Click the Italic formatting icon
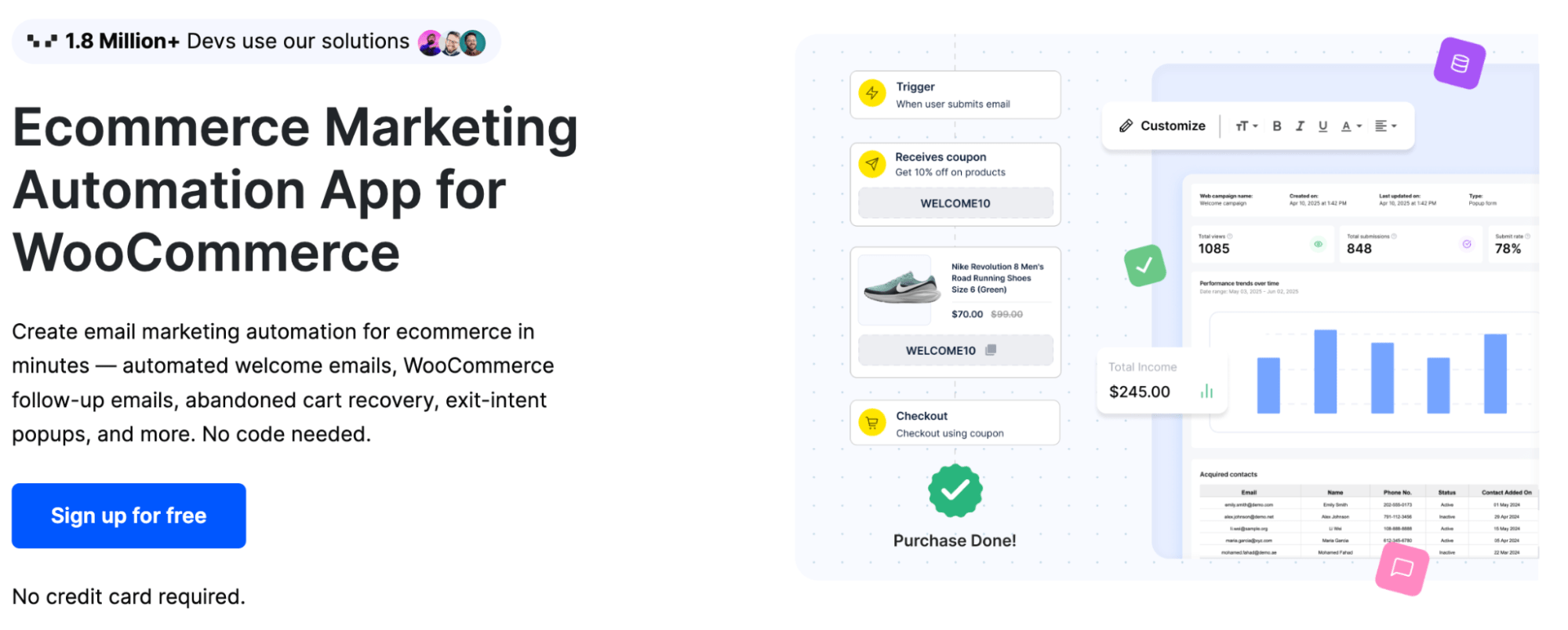 tap(1300, 126)
